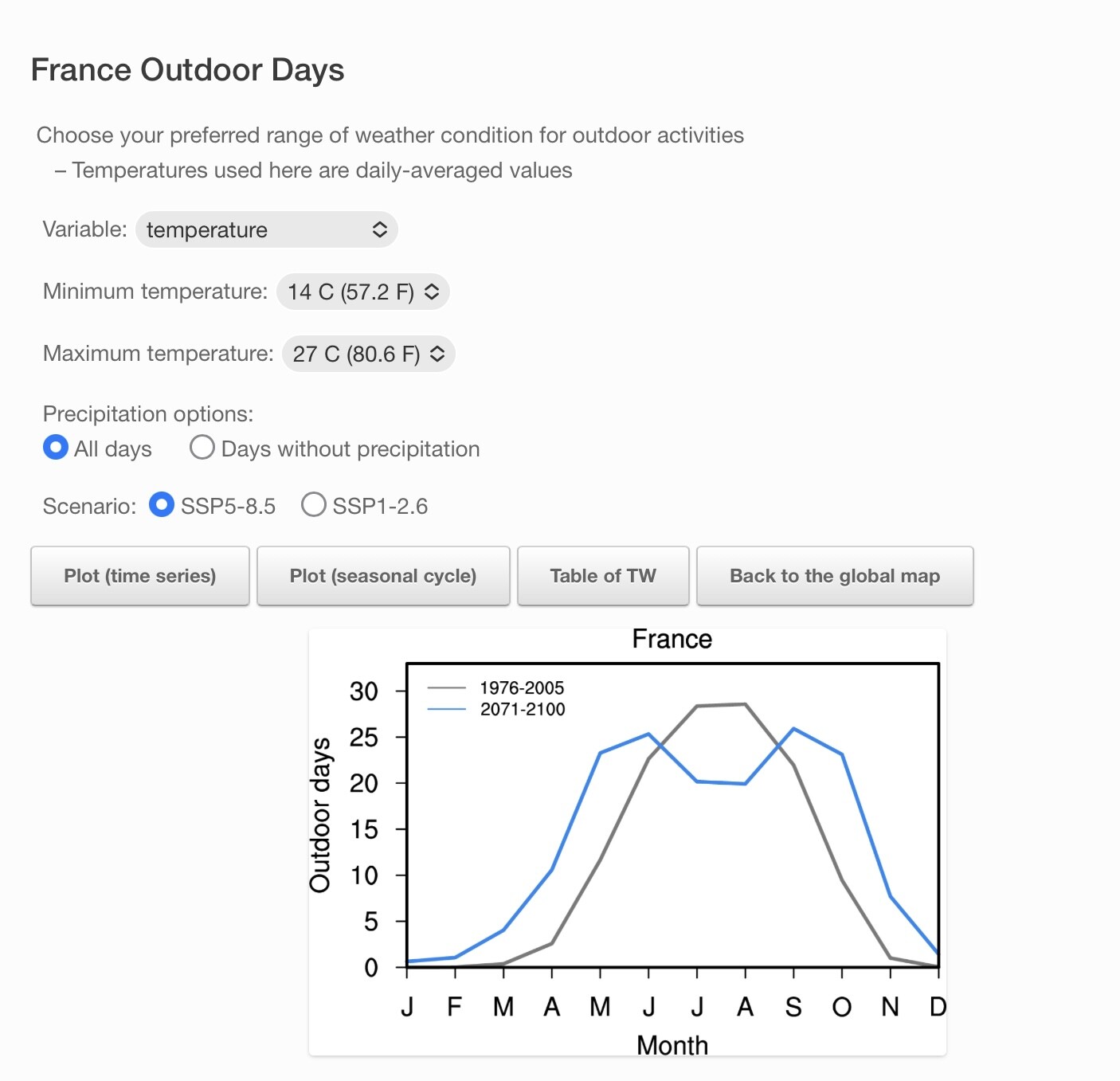The width and height of the screenshot is (1120, 1081).
Task: Click the chevron icon beside 27 C
Action: (437, 354)
